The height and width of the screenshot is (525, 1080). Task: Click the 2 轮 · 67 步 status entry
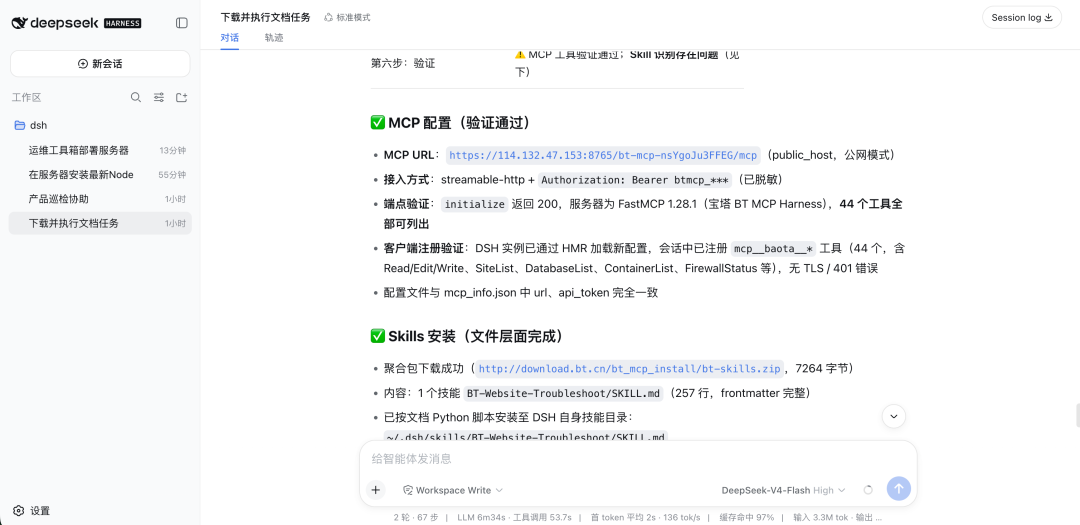(416, 517)
